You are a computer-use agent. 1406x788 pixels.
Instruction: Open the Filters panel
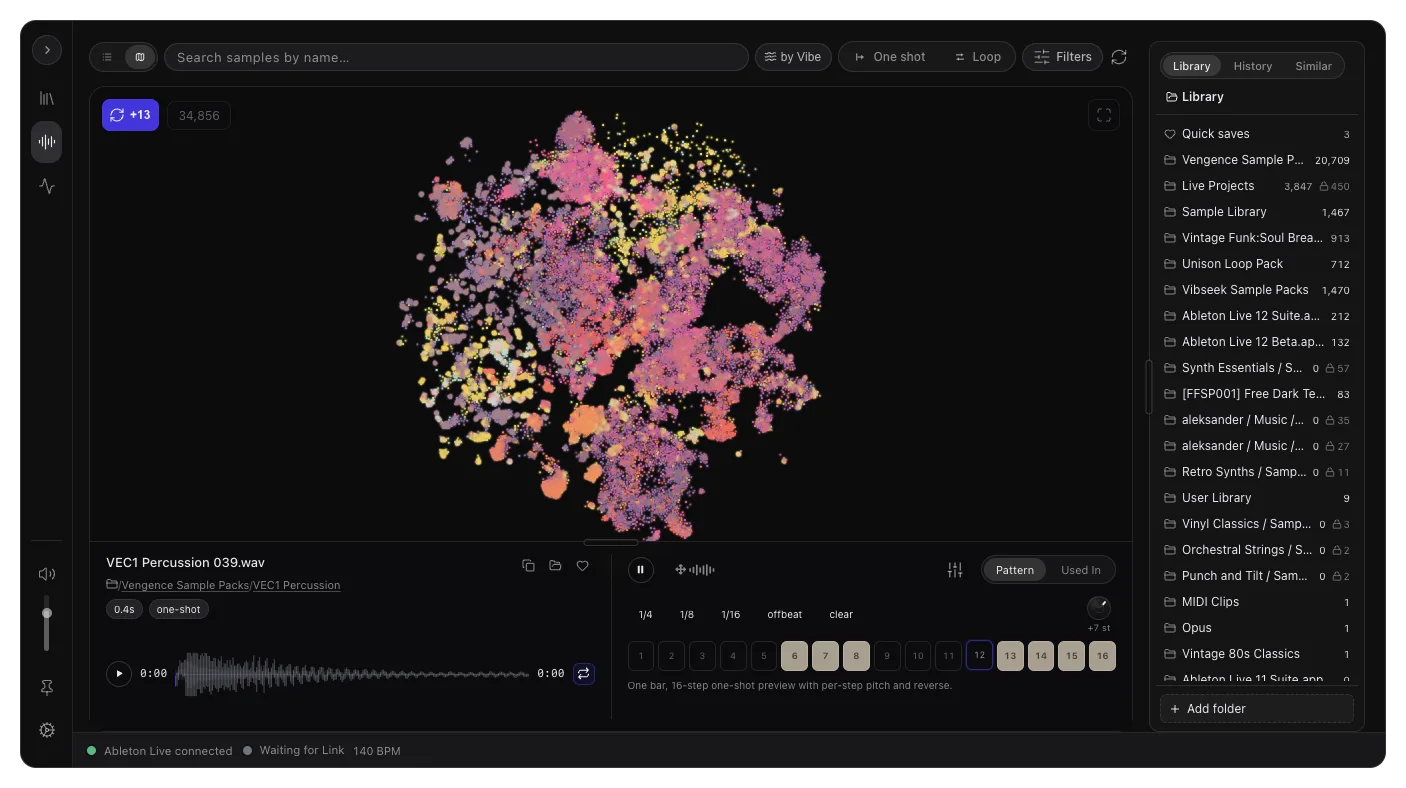[x=1062, y=57]
